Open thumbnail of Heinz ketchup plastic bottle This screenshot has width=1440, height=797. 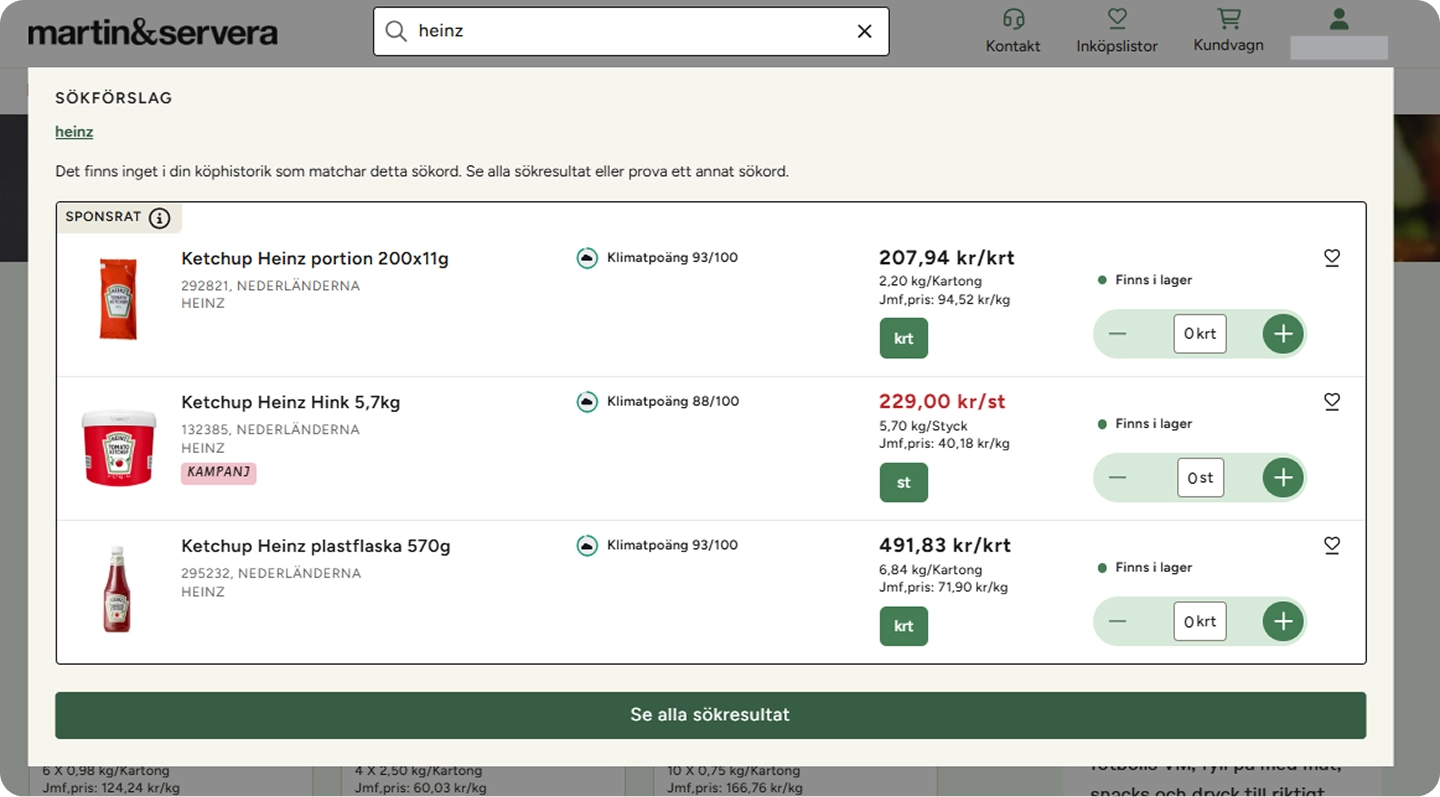point(117,589)
